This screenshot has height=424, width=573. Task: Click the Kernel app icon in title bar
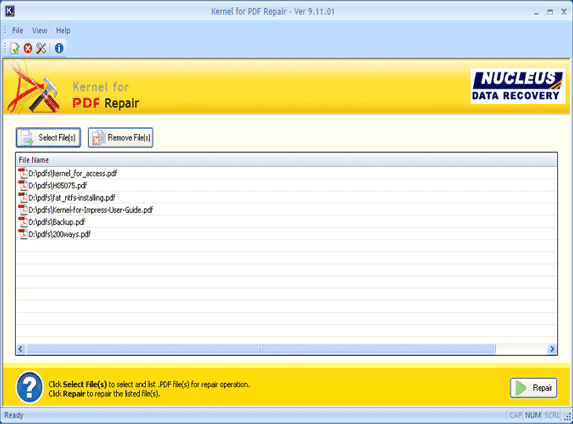click(x=10, y=11)
